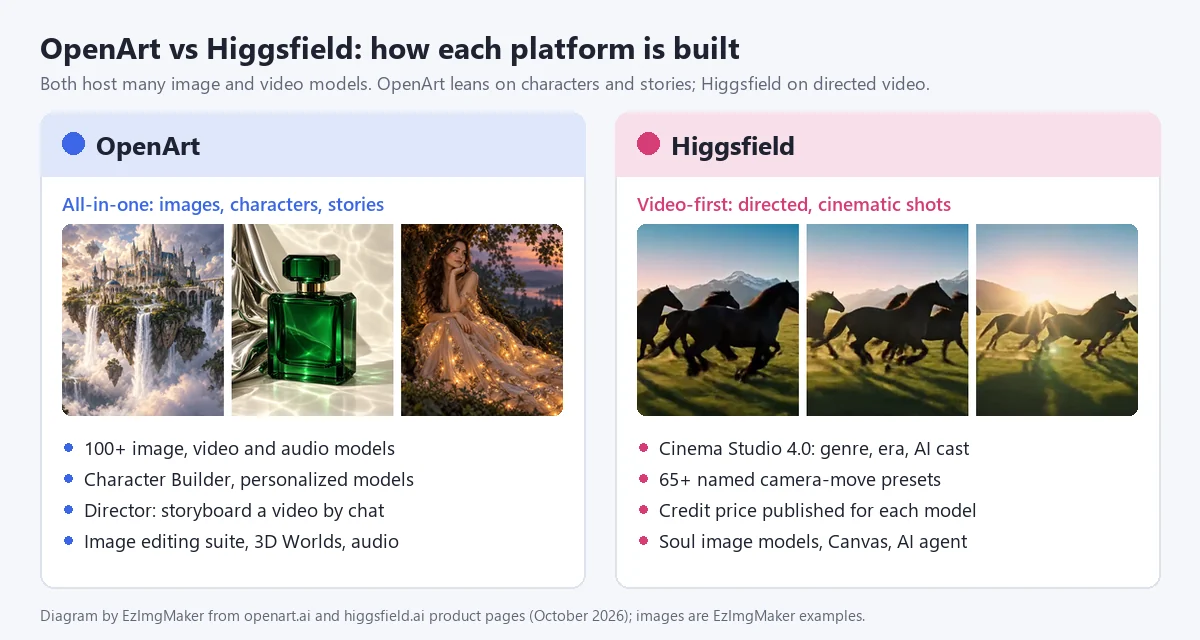This screenshot has height=640, width=1200.
Task: Click 'Credit price published for each model'
Action: 818,511
